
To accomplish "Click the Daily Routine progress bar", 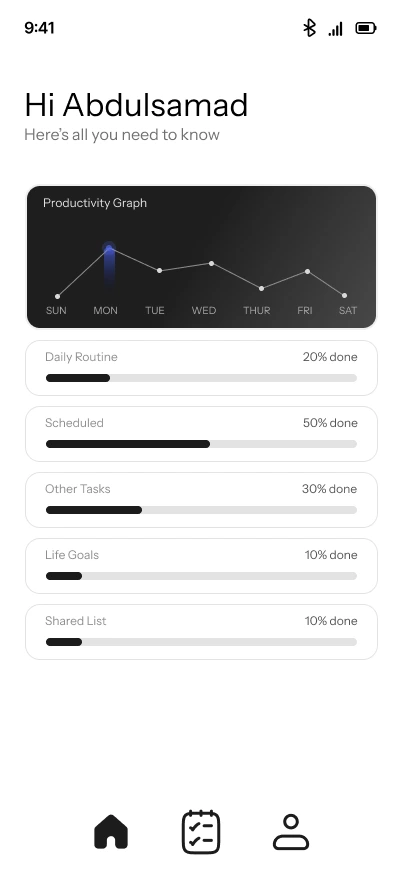I will tap(201, 378).
